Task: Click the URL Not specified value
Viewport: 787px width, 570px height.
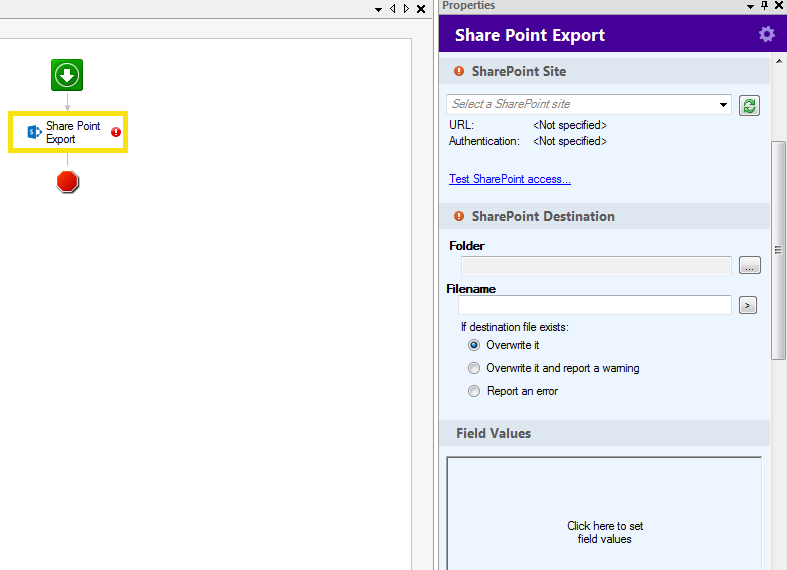Action: 570,125
